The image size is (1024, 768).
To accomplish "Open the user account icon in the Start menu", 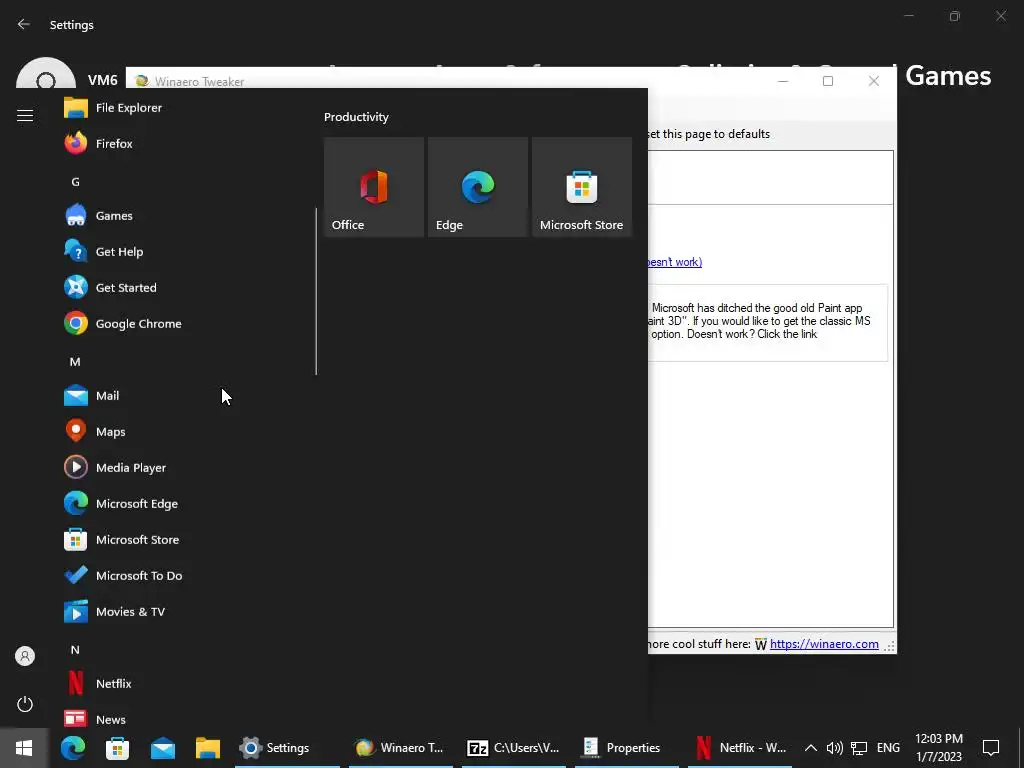I will point(25,656).
